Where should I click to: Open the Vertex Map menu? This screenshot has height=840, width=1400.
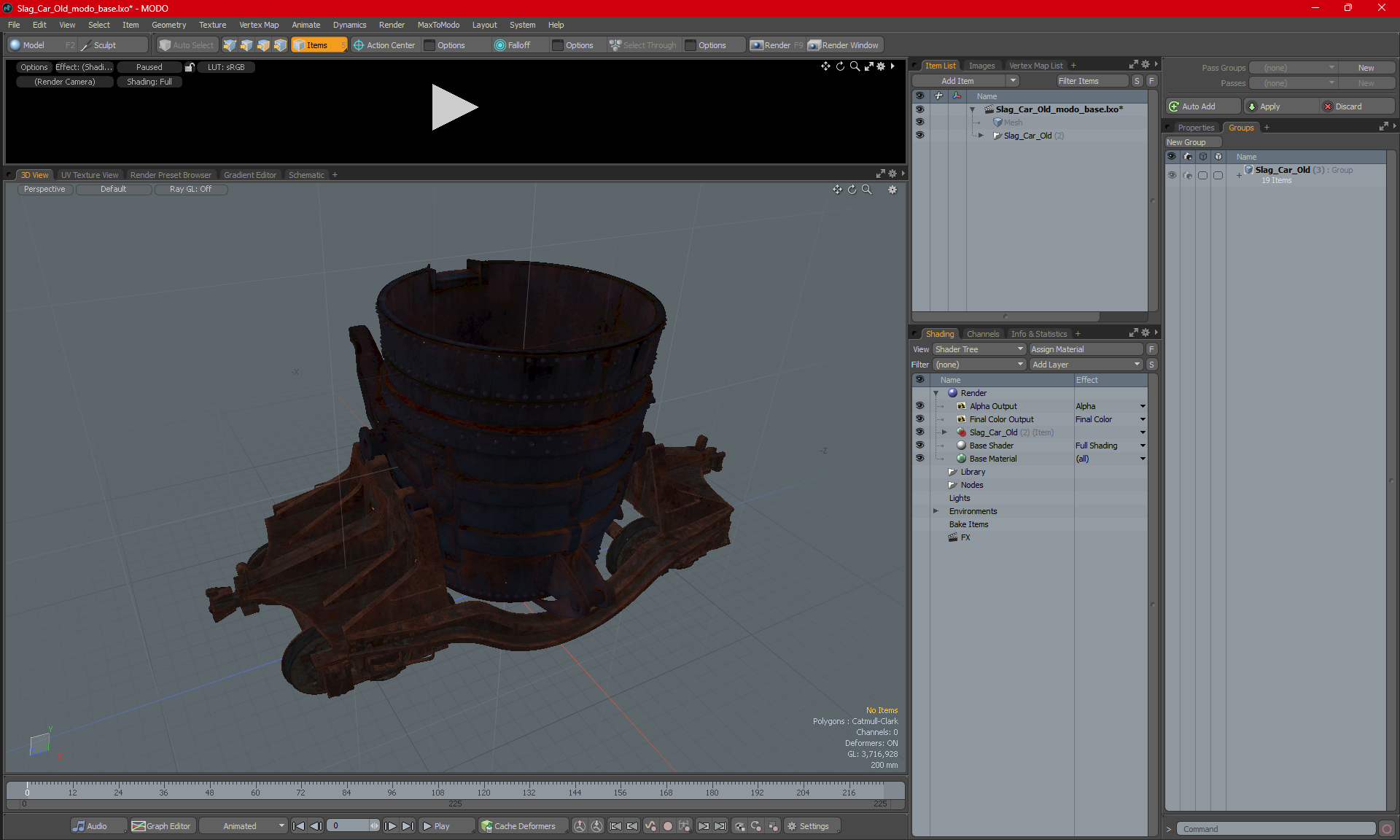point(259,25)
